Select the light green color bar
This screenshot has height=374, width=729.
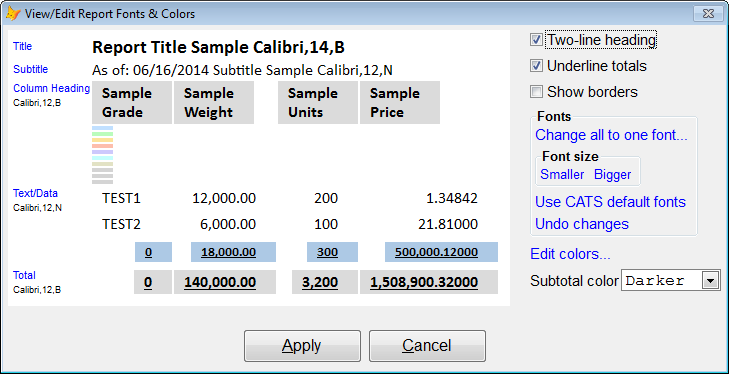pos(103,134)
